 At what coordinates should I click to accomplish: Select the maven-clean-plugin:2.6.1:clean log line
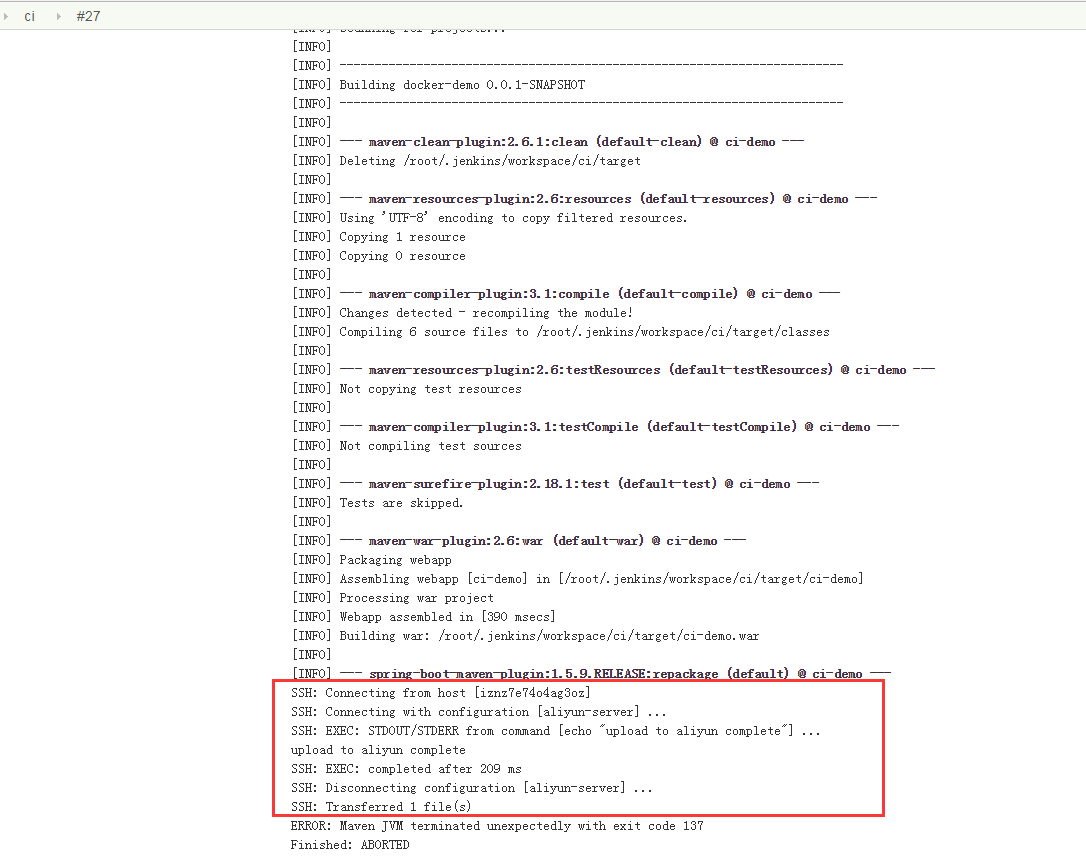coord(550,141)
